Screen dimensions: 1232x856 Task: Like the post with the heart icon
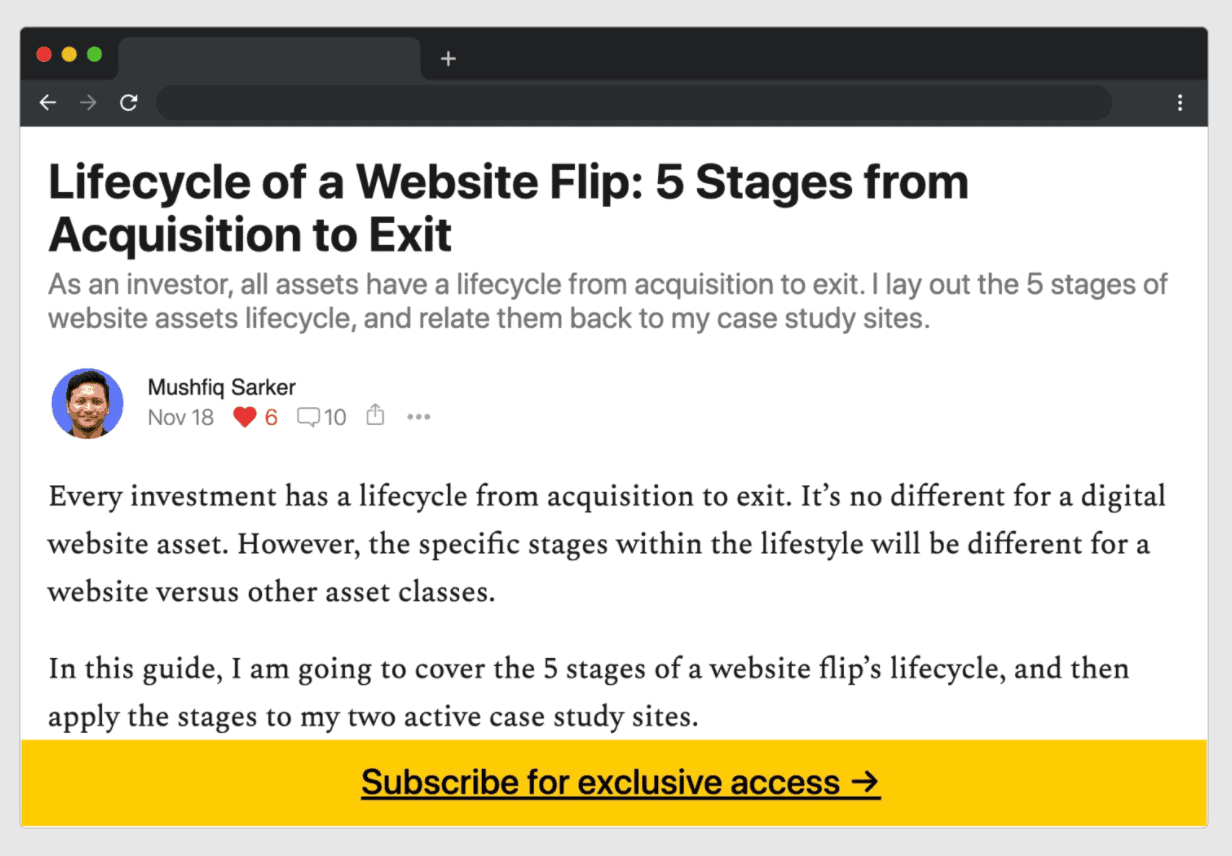point(245,417)
